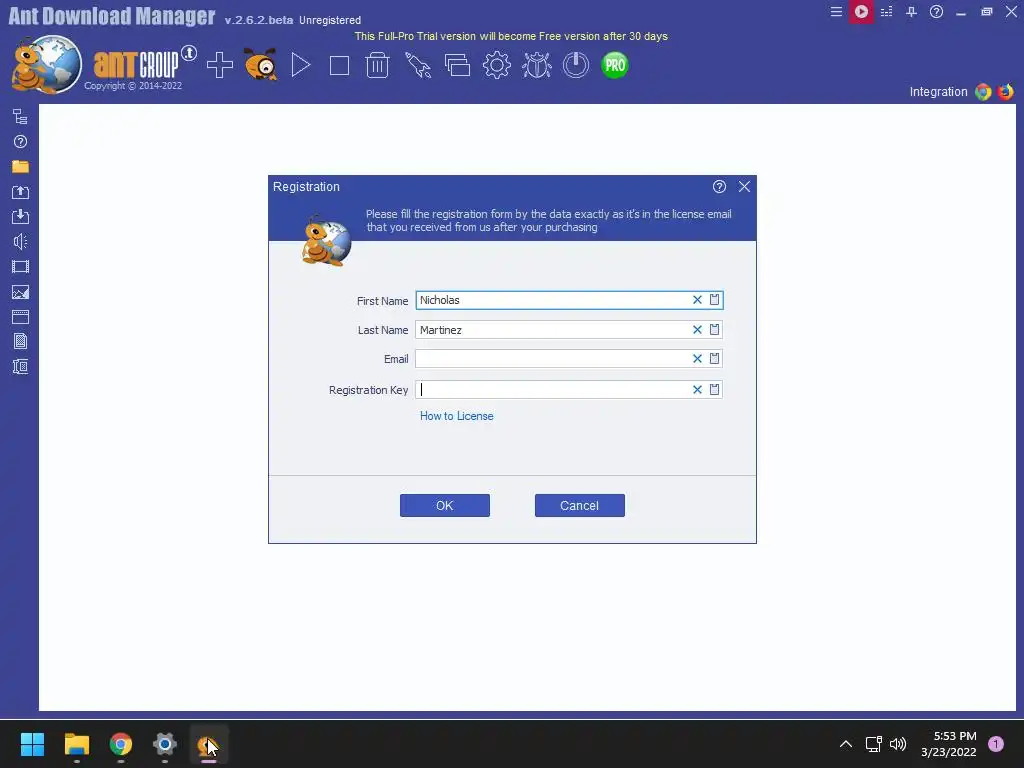1024x768 pixels.
Task: Paste clipboard into Registration Key field
Action: 714,390
